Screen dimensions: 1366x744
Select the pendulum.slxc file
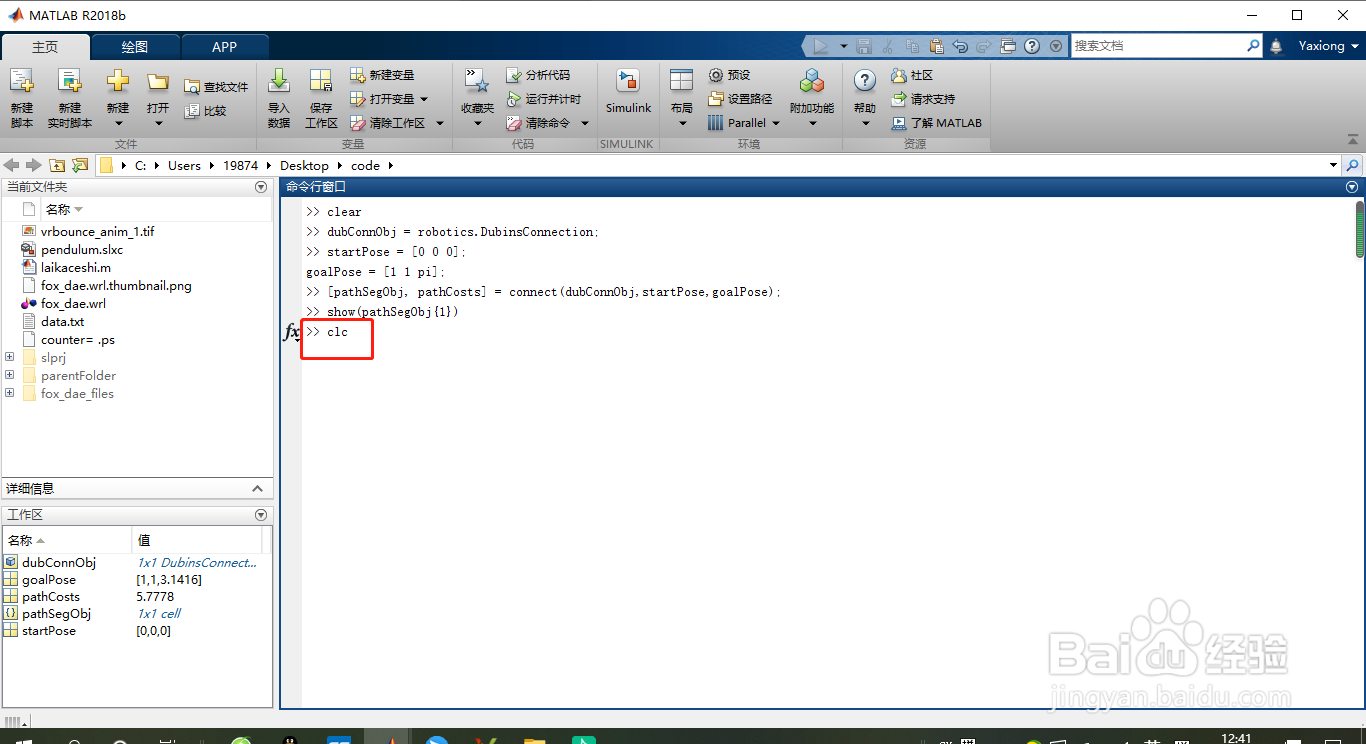82,249
